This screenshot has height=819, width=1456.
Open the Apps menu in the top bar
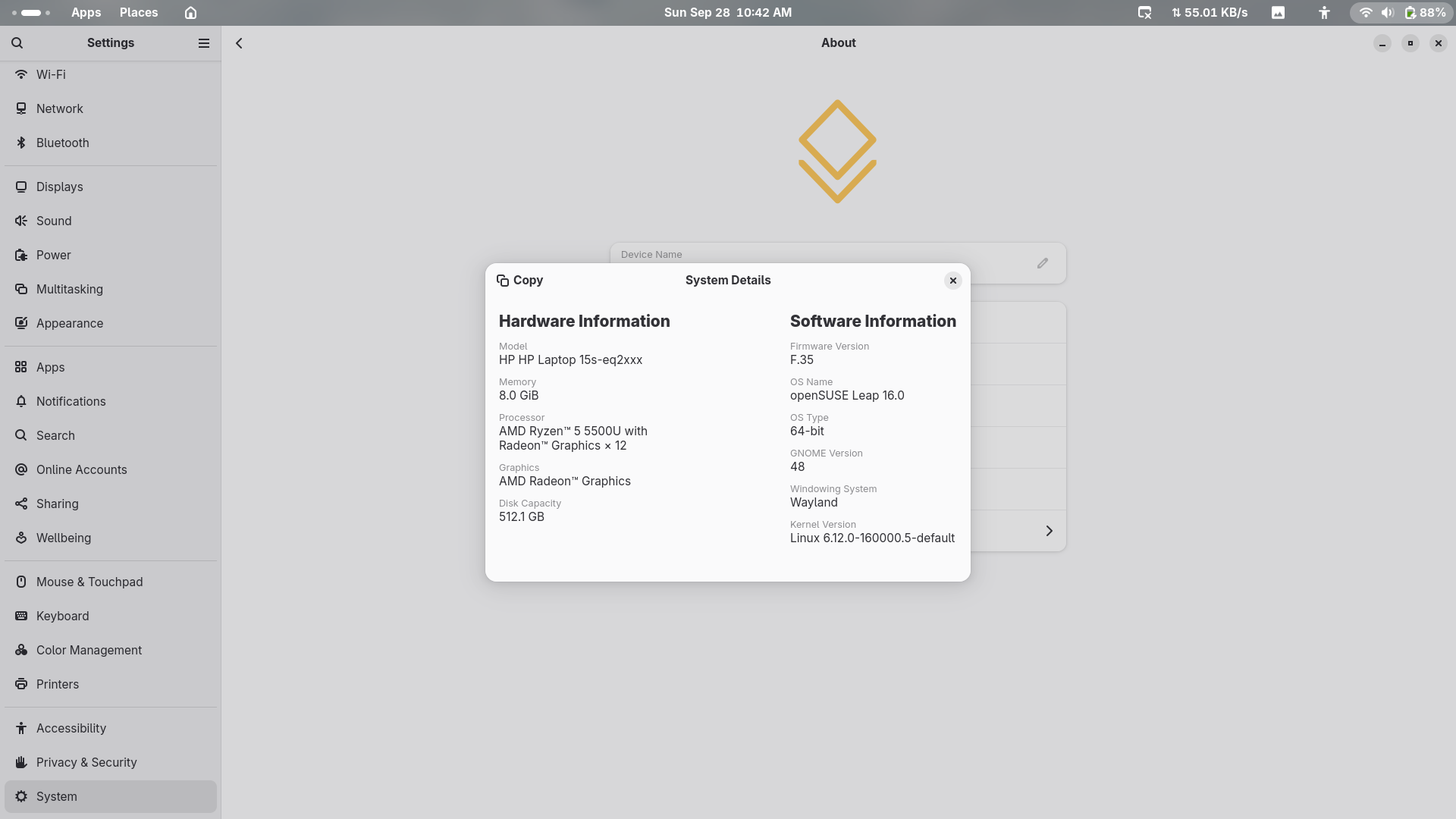coord(86,13)
